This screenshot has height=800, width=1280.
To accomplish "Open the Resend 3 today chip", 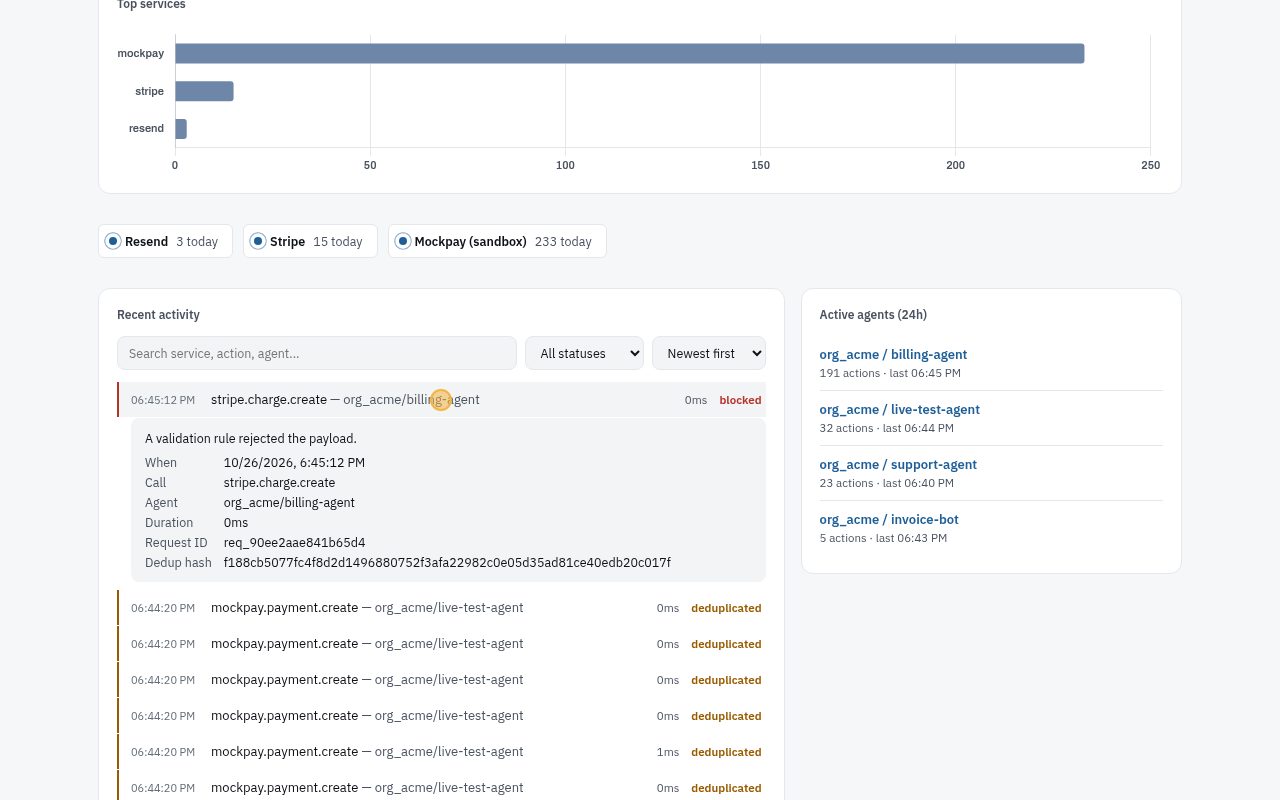I will click(x=165, y=241).
